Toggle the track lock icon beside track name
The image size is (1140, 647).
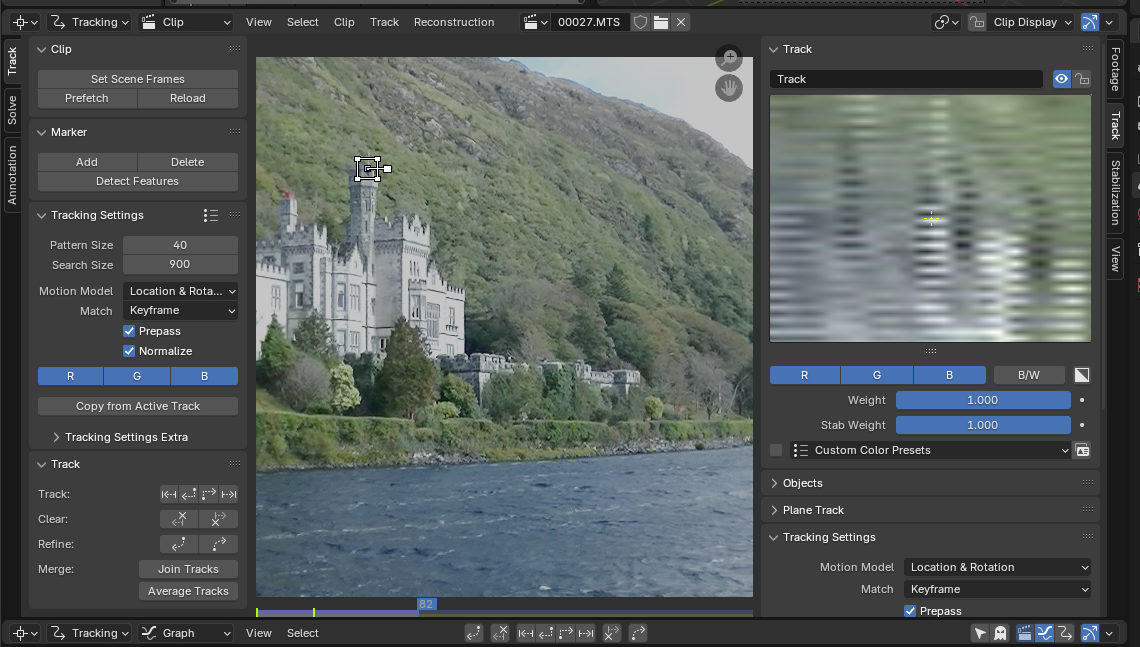[1082, 79]
